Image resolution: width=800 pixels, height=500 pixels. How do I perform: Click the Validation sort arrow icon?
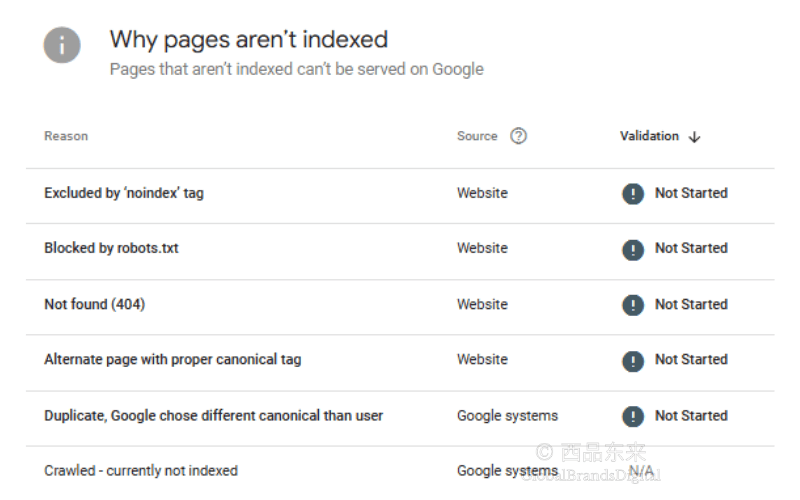point(694,137)
